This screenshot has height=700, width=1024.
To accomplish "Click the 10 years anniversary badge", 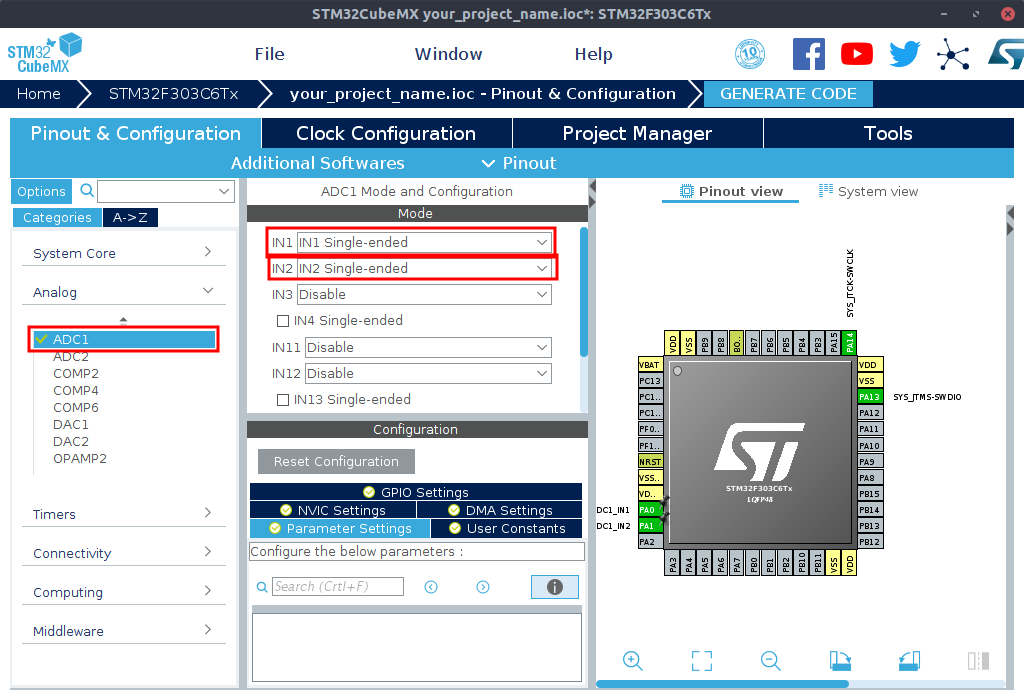I will pos(750,54).
